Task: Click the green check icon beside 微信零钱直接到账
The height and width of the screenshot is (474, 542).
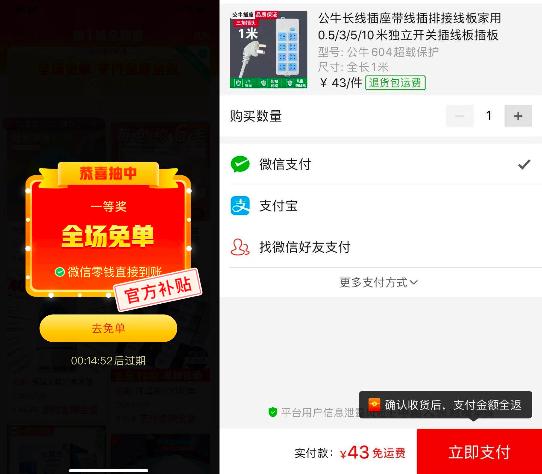Action: pos(60,272)
